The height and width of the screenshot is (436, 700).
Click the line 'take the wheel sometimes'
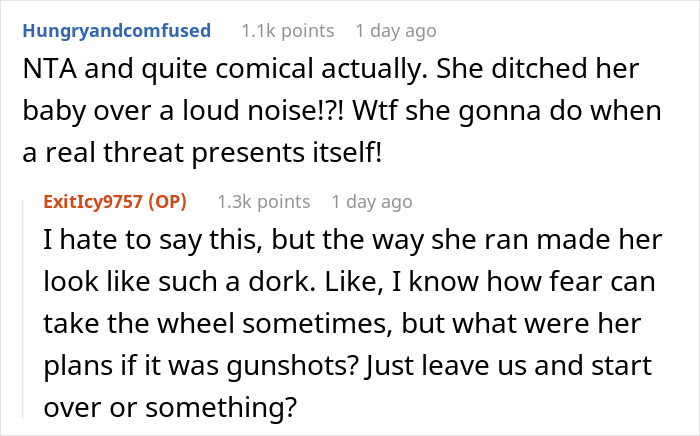coord(215,324)
